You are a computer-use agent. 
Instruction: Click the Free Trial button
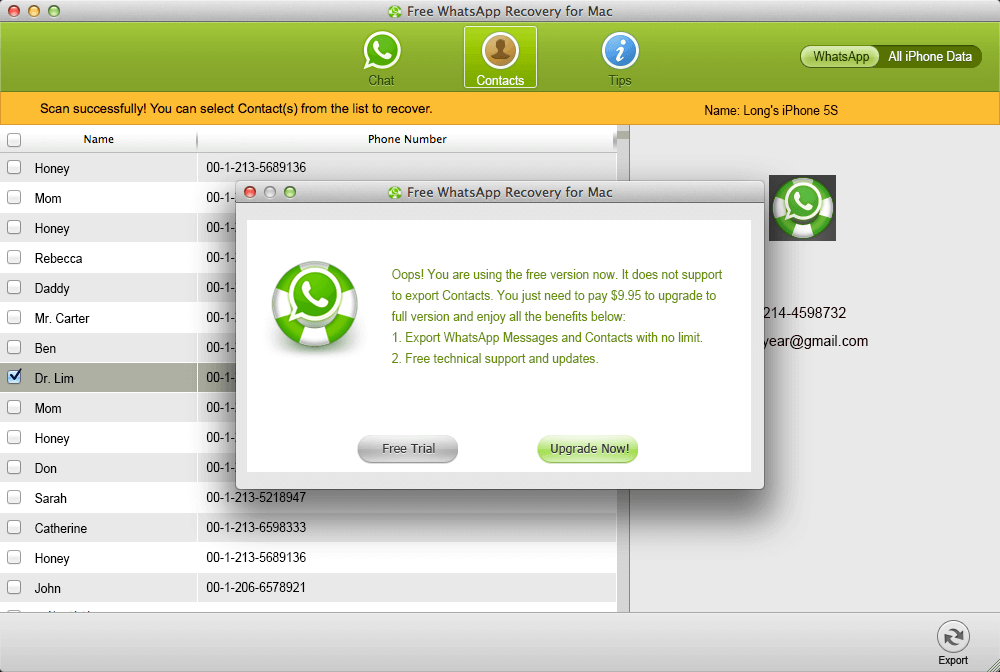[x=408, y=449]
